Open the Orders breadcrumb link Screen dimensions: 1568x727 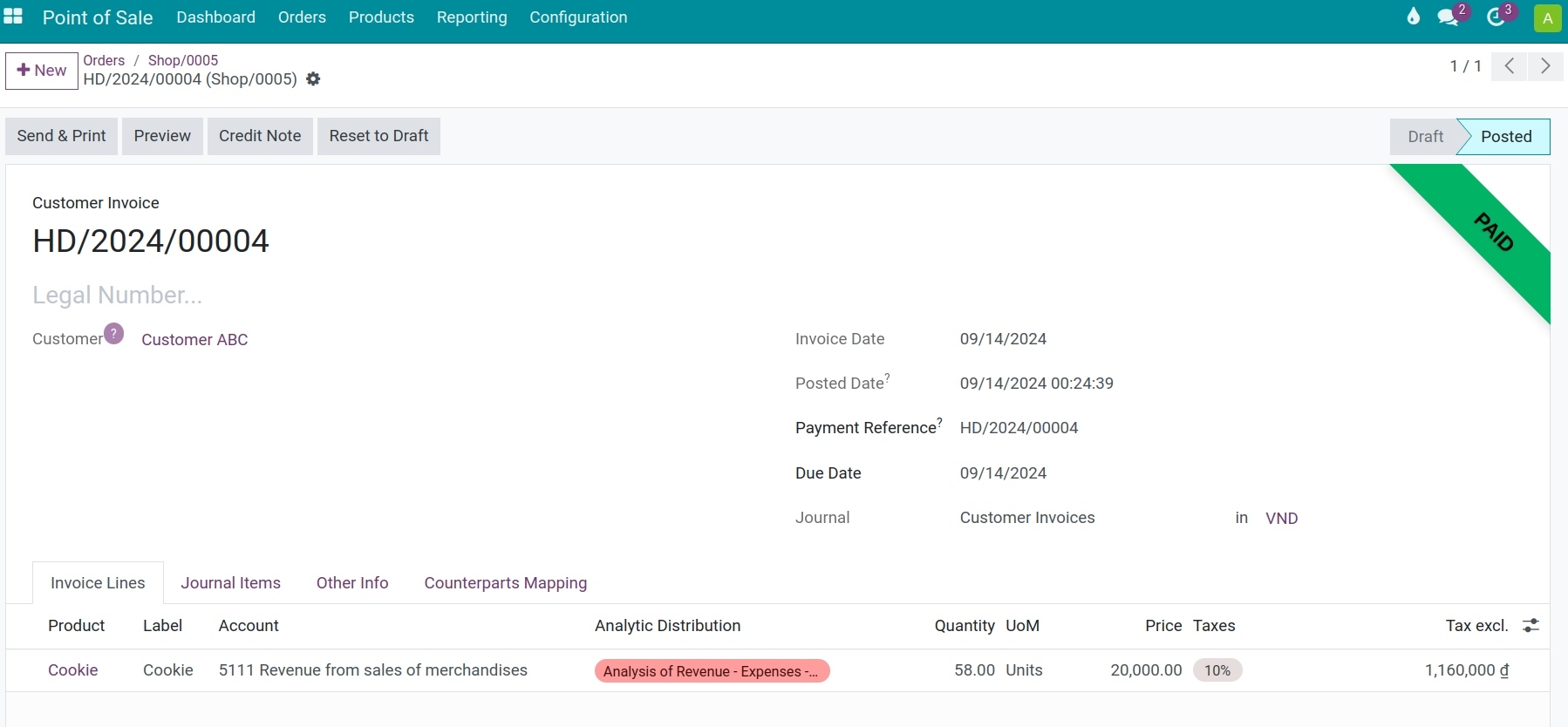[104, 60]
